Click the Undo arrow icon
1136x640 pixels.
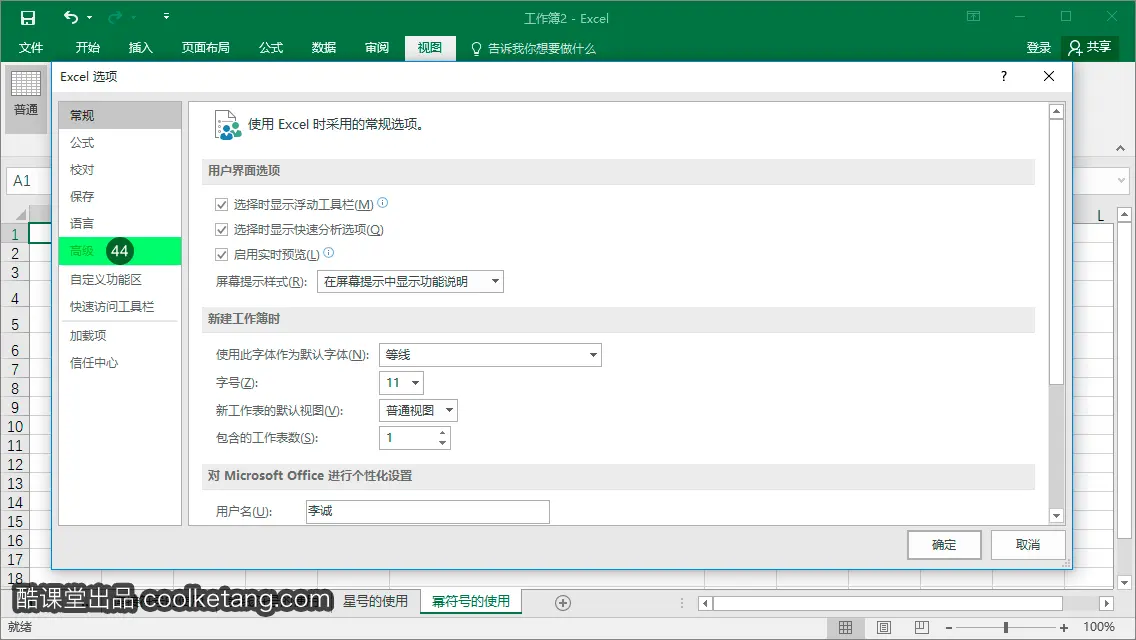[70, 17]
